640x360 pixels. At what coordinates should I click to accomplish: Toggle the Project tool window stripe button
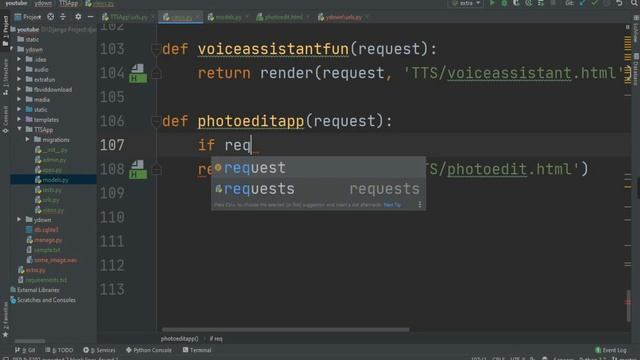point(5,31)
